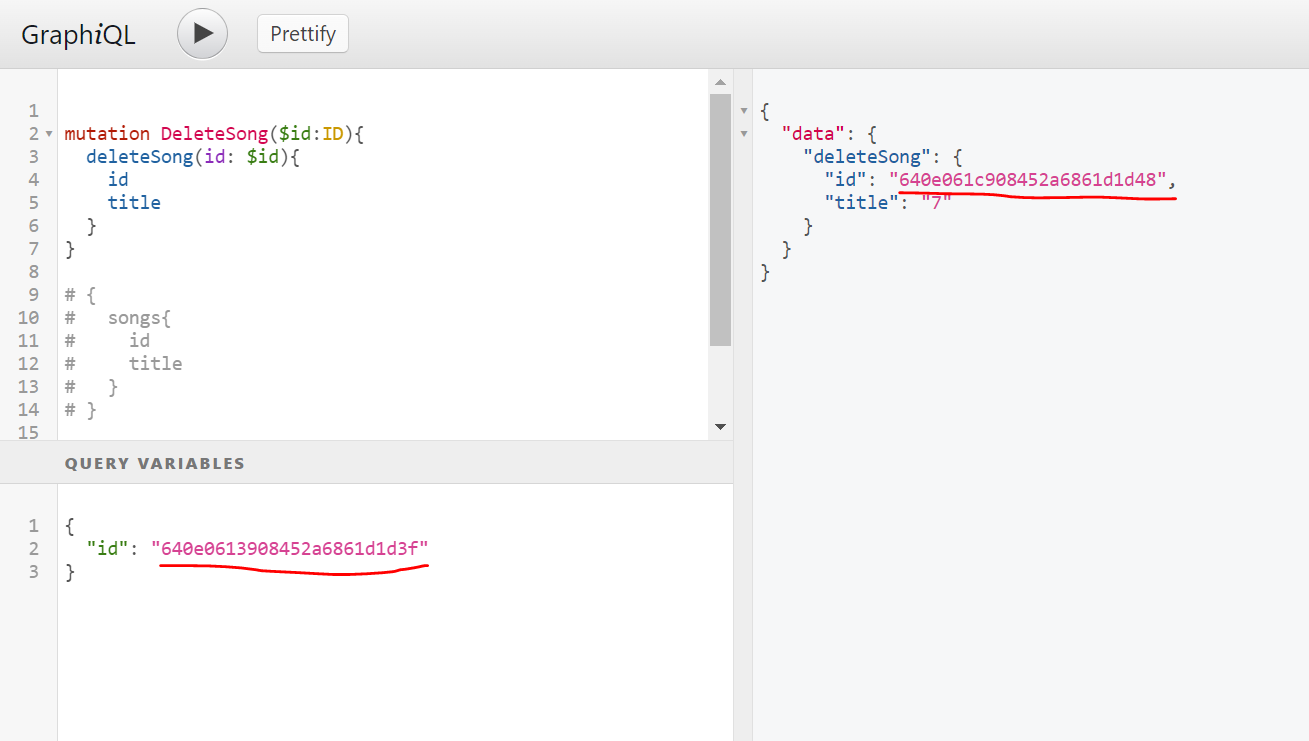Image resolution: width=1309 pixels, height=741 pixels.
Task: Click the "id" key in query variables
Action: pyautogui.click(x=107, y=548)
